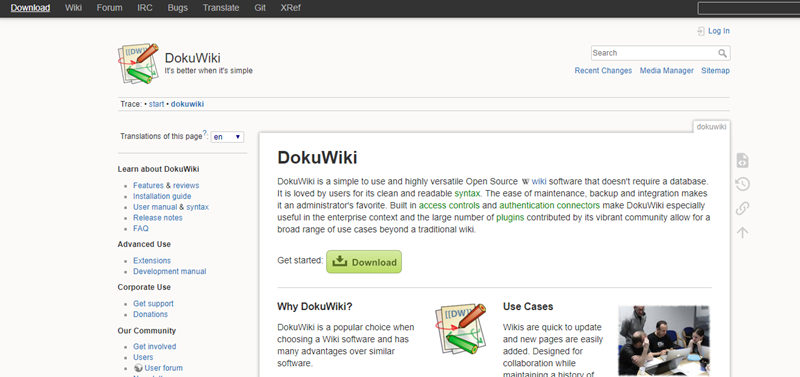Open the Extensions sidebar link
Image resolution: width=800 pixels, height=377 pixels.
(152, 261)
